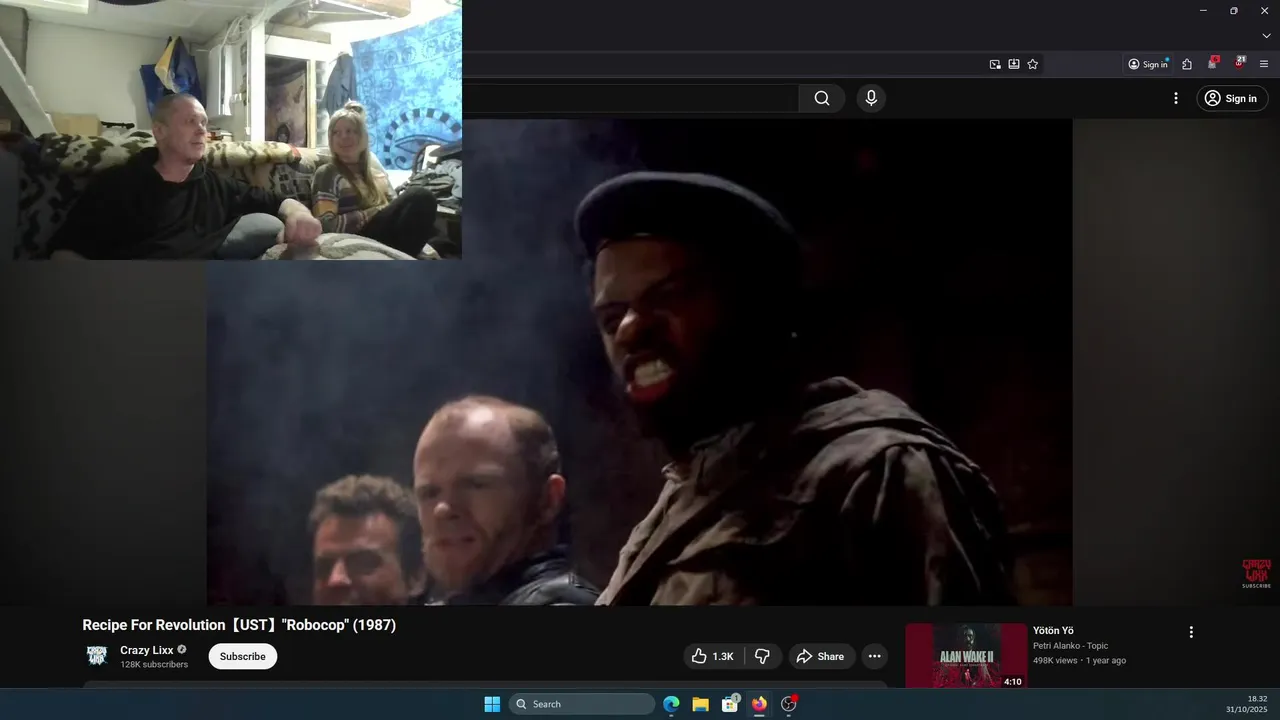The height and width of the screenshot is (720, 1280).
Task: Open options menu for Yötön Yö recommendation
Action: (1191, 632)
